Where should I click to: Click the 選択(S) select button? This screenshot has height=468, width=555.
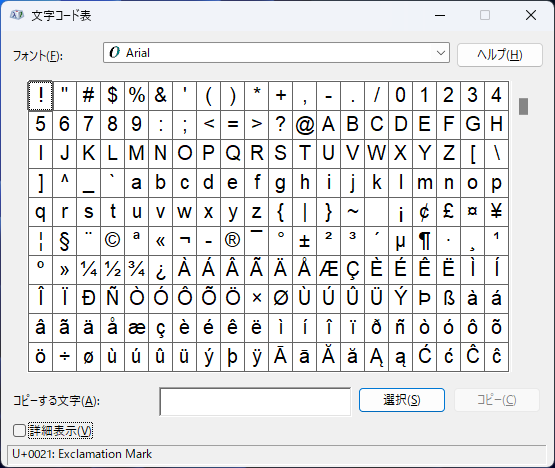[x=402, y=400]
